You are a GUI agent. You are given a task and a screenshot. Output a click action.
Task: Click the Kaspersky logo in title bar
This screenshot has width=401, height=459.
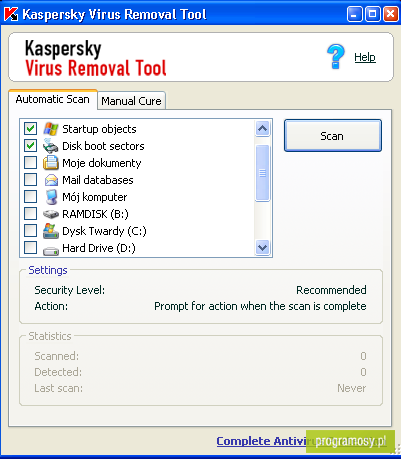point(11,14)
